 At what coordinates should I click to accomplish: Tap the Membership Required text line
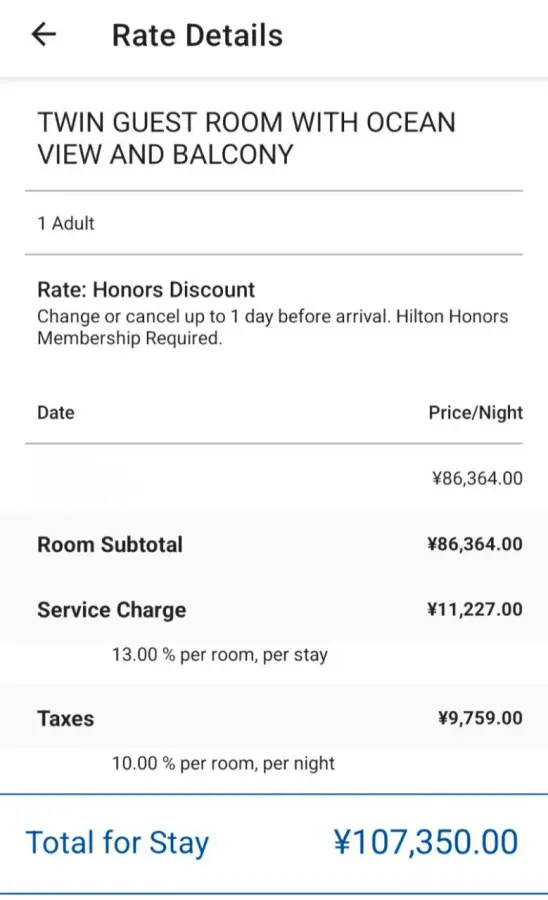[129, 338]
